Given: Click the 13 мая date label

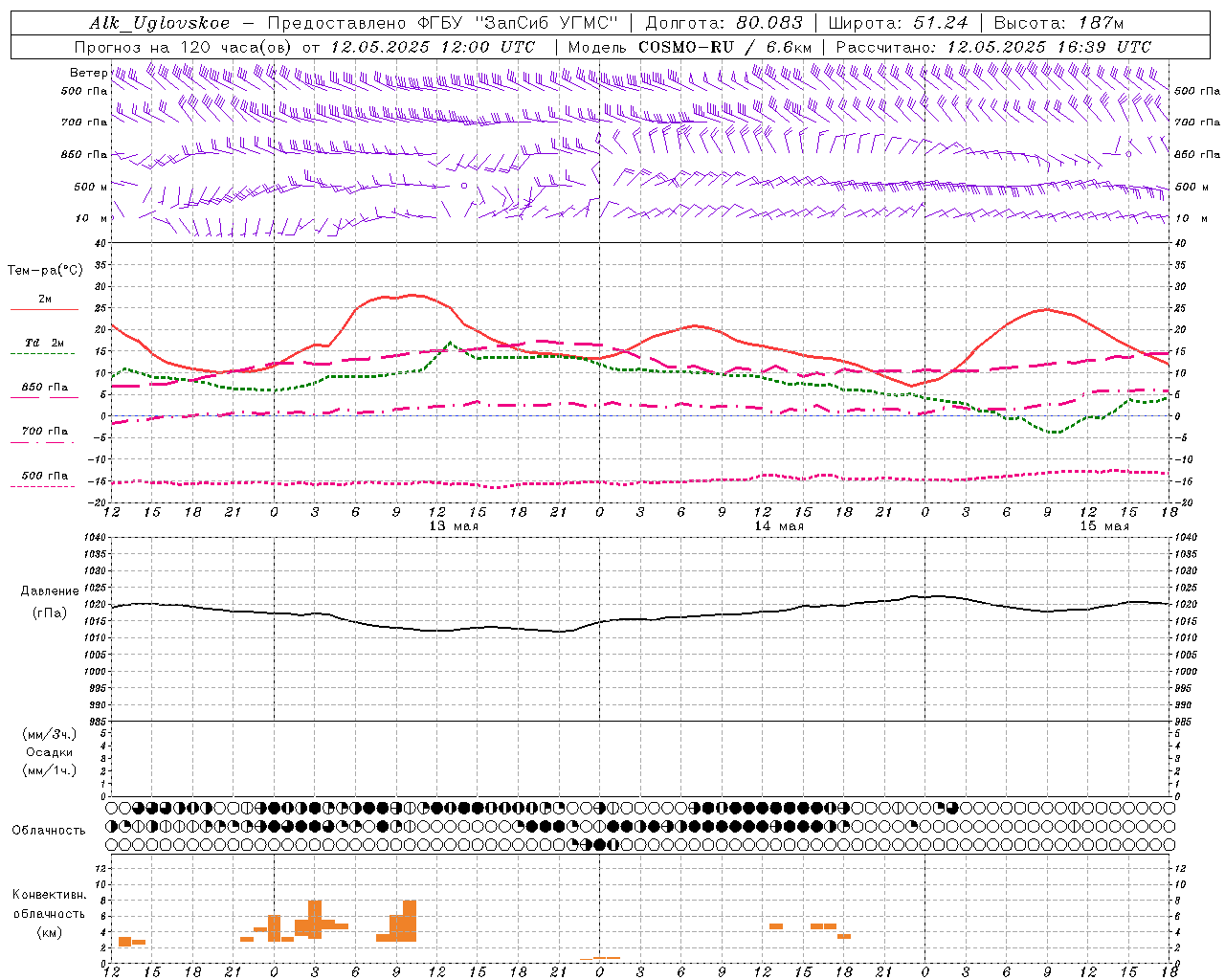Looking at the screenshot, I should point(454,526).
